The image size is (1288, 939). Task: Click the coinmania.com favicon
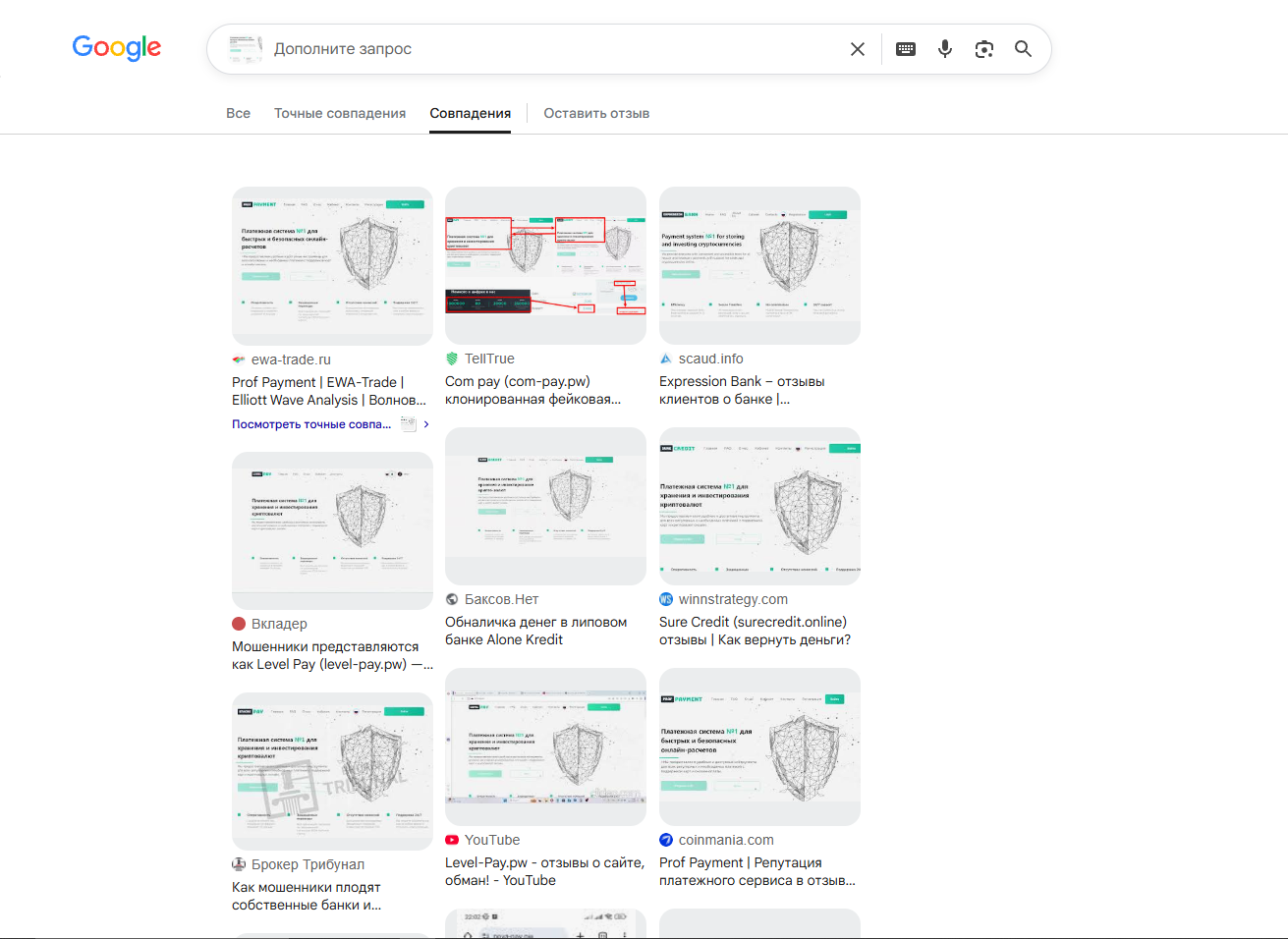(x=666, y=840)
